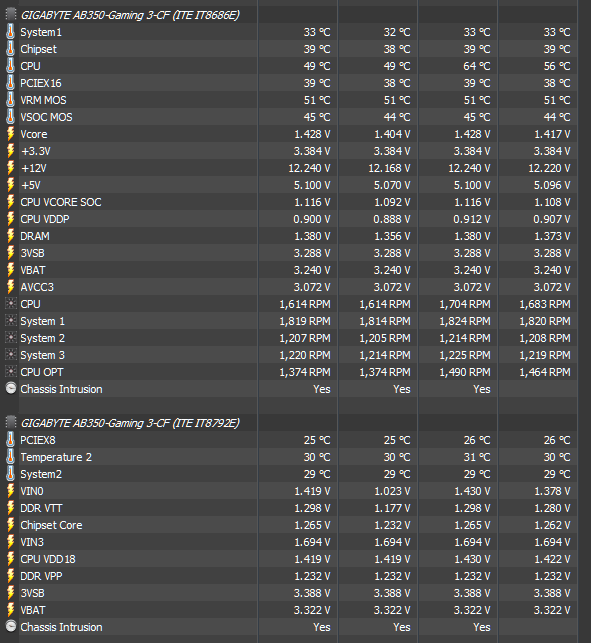The image size is (591, 643).
Task: Click the VIN0 minimum value 1.023 V
Action: 392,491
